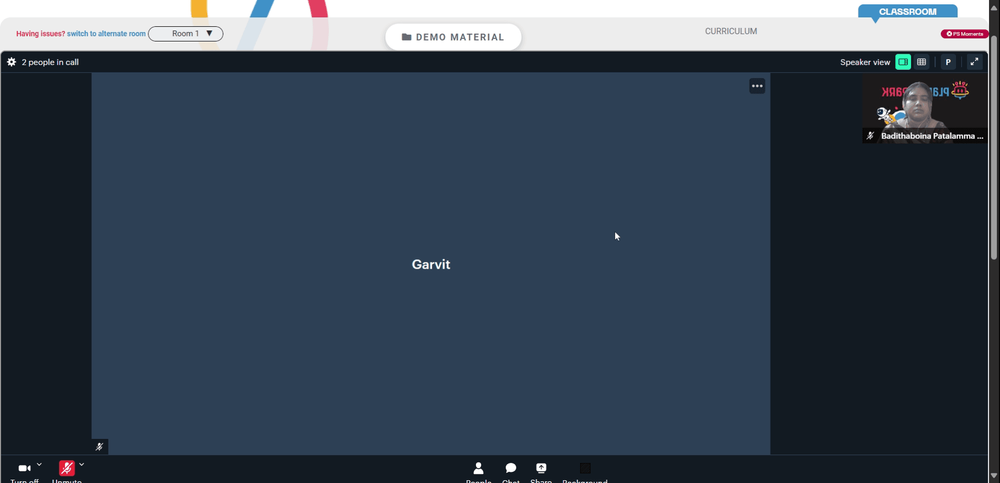Screen dimensions: 1000x483
Task: Click the P button in call header
Action: [x=948, y=62]
